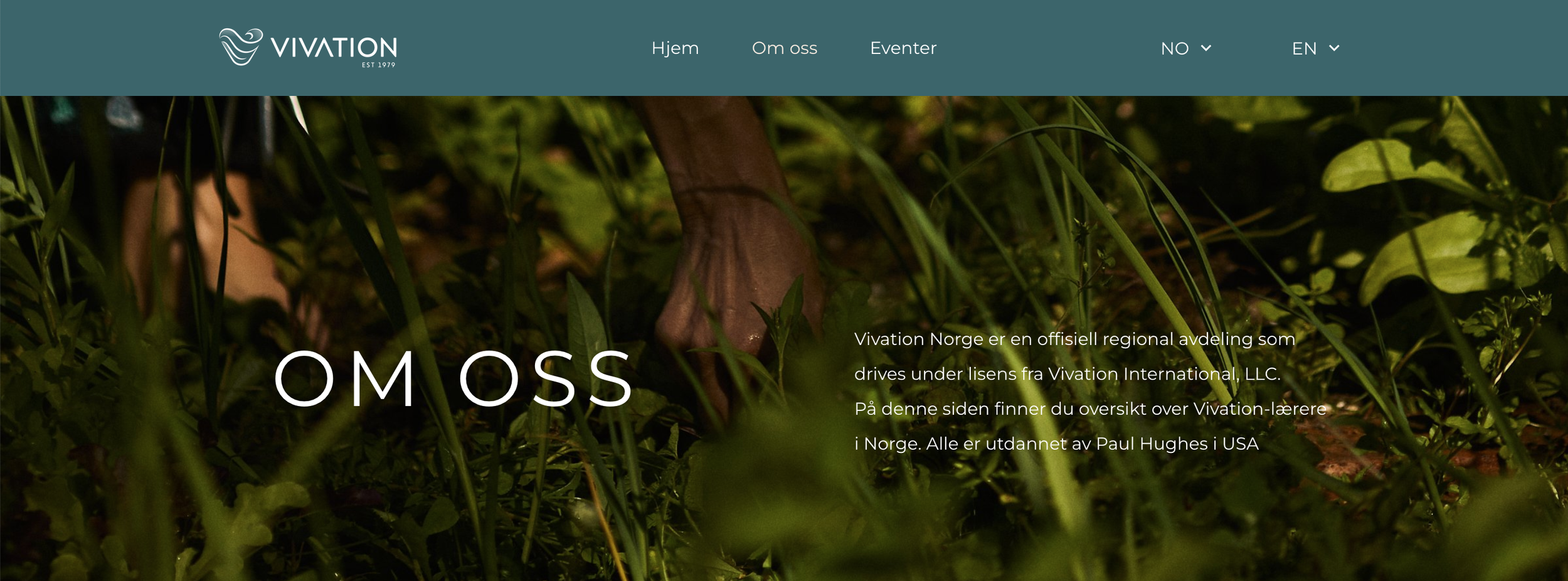Click the EST 1979 tagline under logo
1568x581 pixels.
pos(378,65)
